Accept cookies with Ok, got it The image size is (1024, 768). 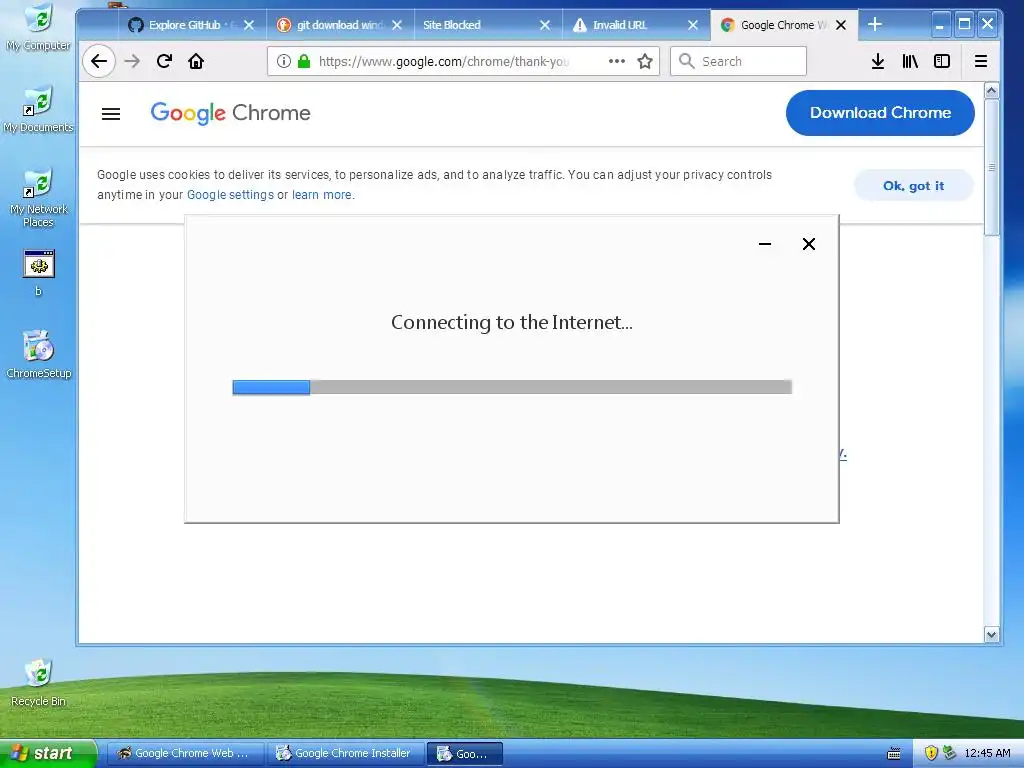coord(913,186)
